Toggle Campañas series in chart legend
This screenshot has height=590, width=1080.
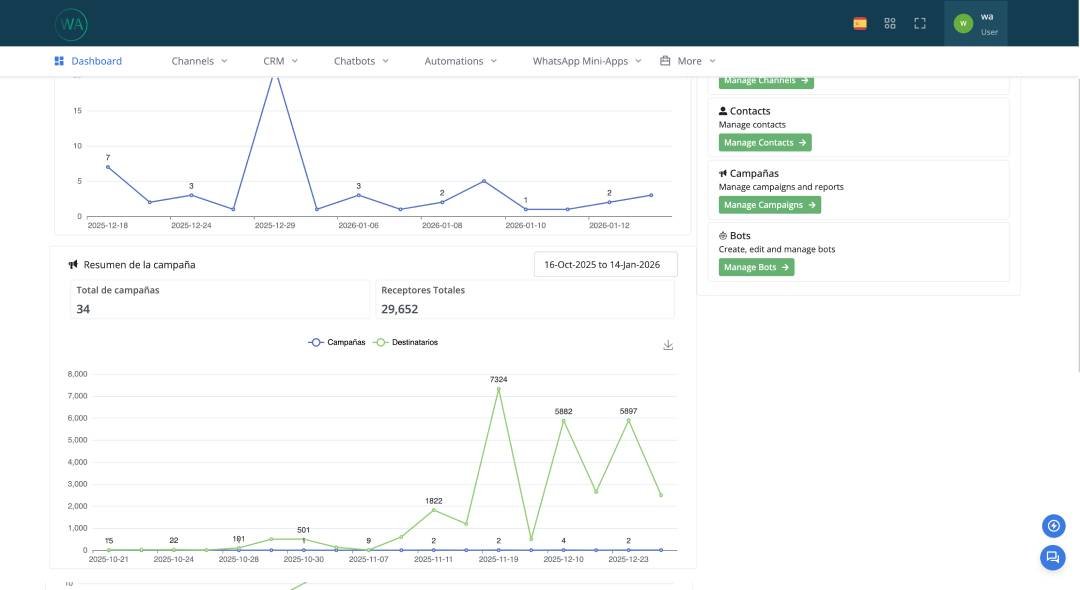[x=337, y=342]
